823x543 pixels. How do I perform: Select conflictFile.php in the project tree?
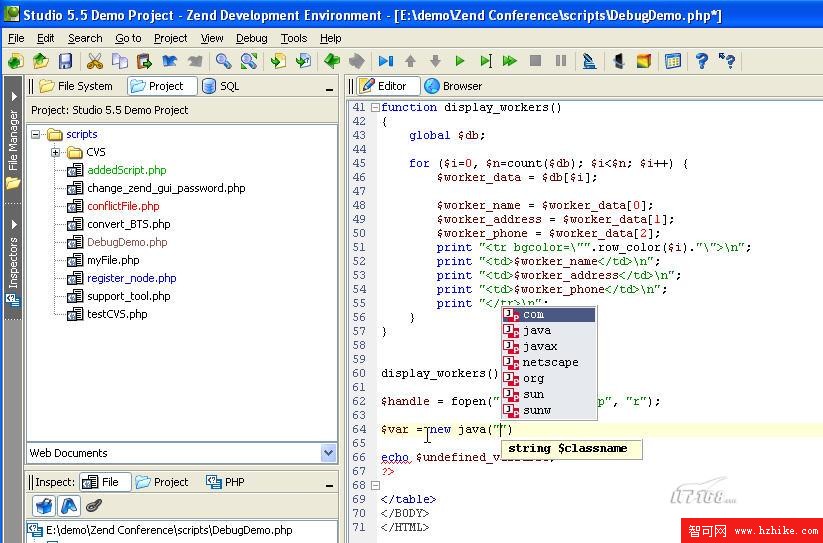123,206
